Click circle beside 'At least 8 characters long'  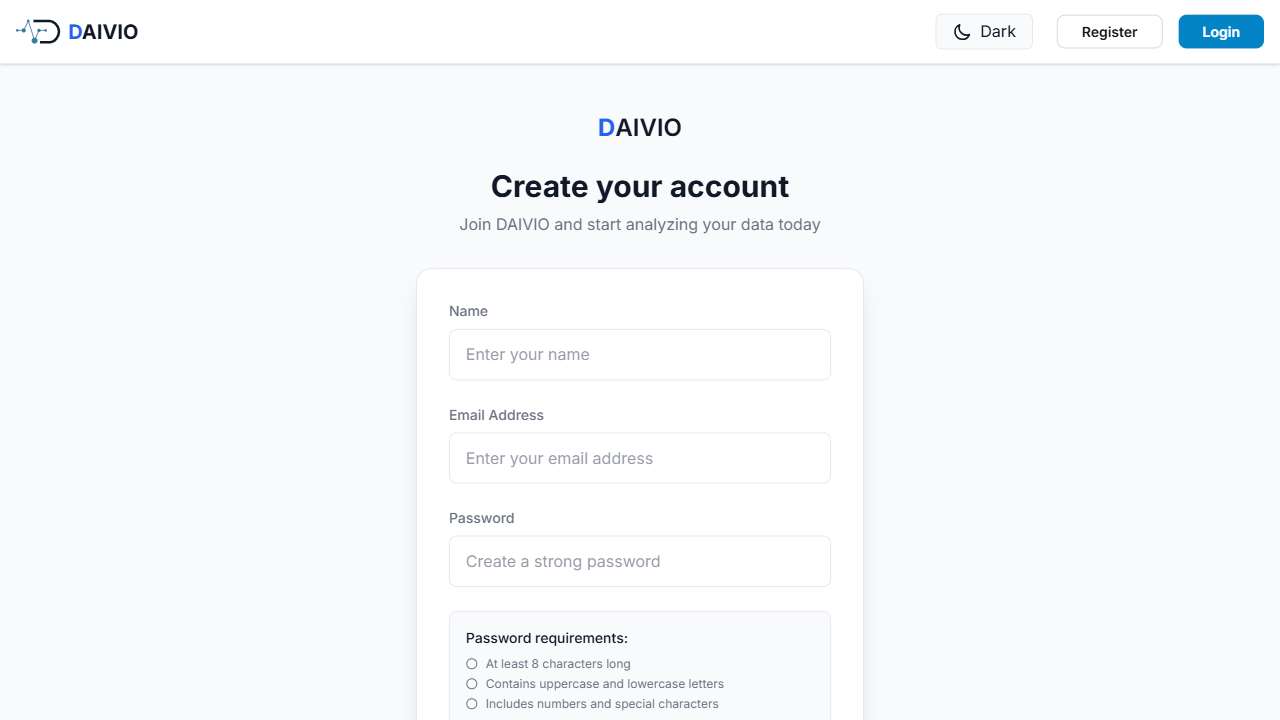(x=472, y=664)
